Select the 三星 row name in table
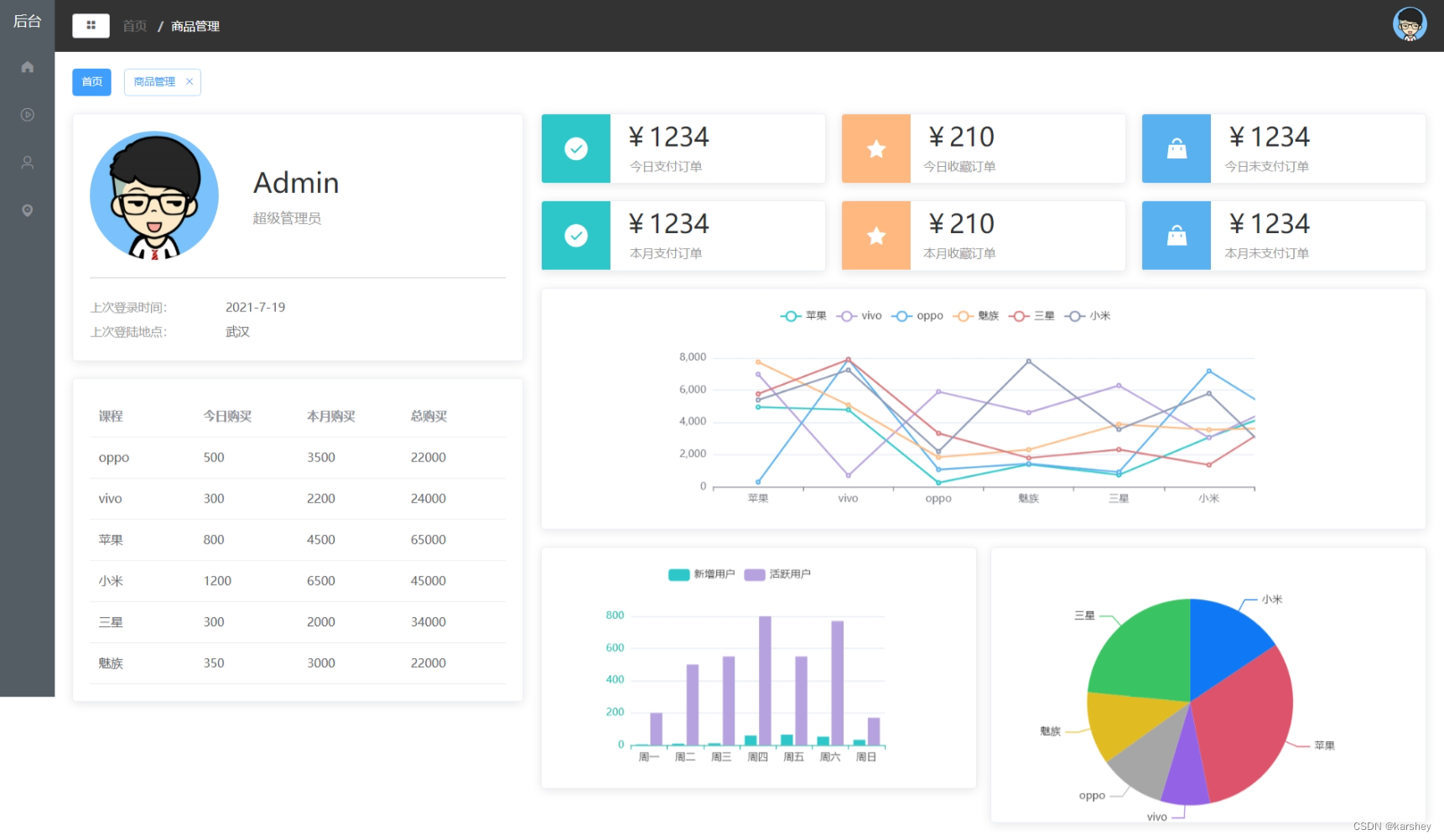The image size is (1444, 840). click(x=111, y=622)
